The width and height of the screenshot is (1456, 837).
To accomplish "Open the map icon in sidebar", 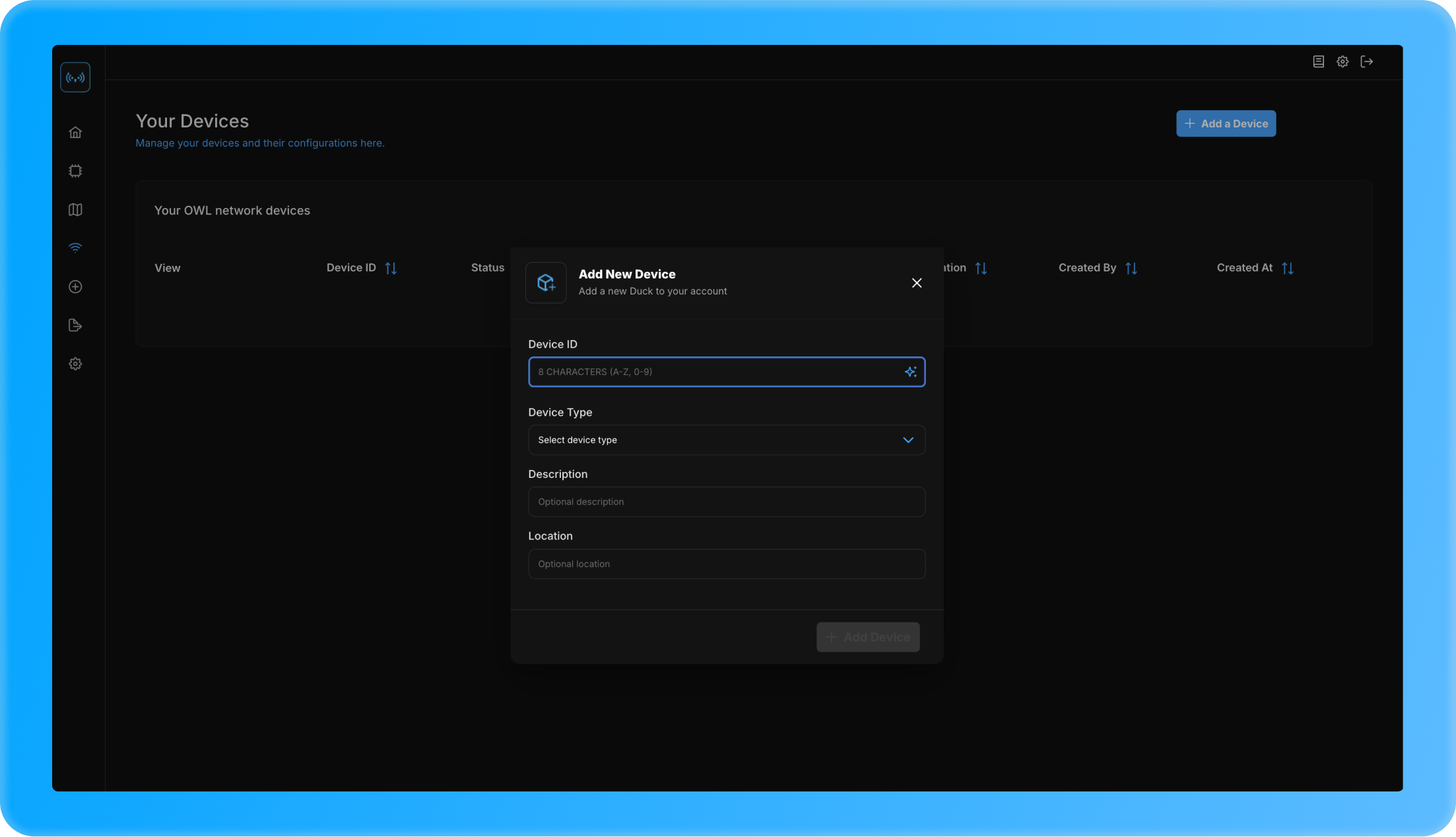I will pyautogui.click(x=75, y=210).
